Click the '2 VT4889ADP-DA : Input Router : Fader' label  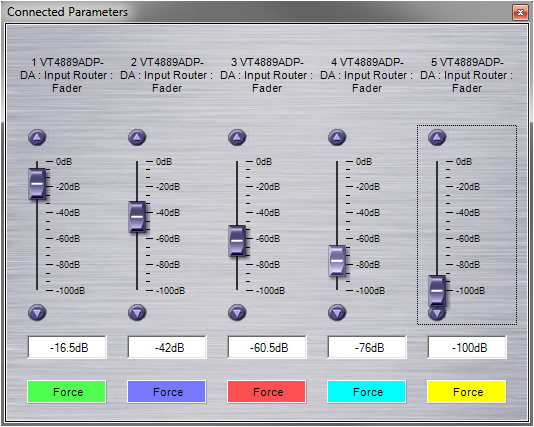point(167,75)
